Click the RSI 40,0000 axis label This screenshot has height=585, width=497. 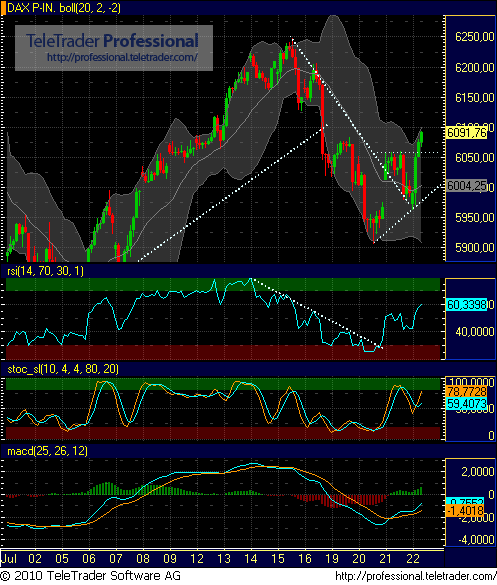[x=475, y=332]
